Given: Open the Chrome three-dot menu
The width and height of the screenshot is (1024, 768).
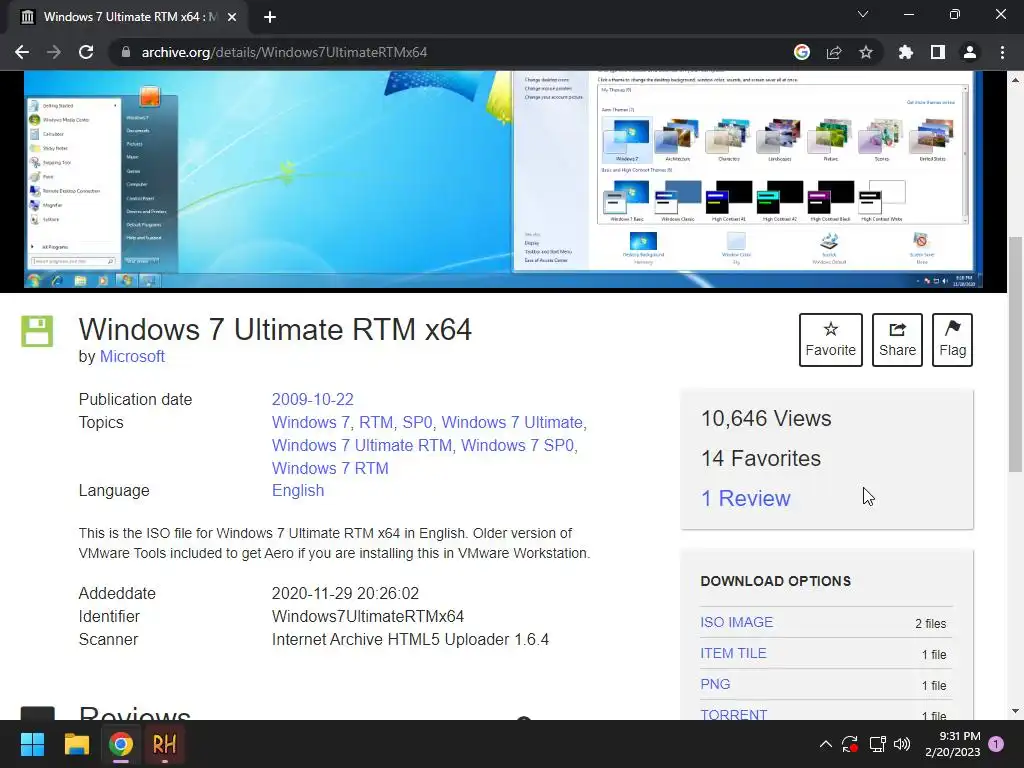Looking at the screenshot, I should point(1002,52).
